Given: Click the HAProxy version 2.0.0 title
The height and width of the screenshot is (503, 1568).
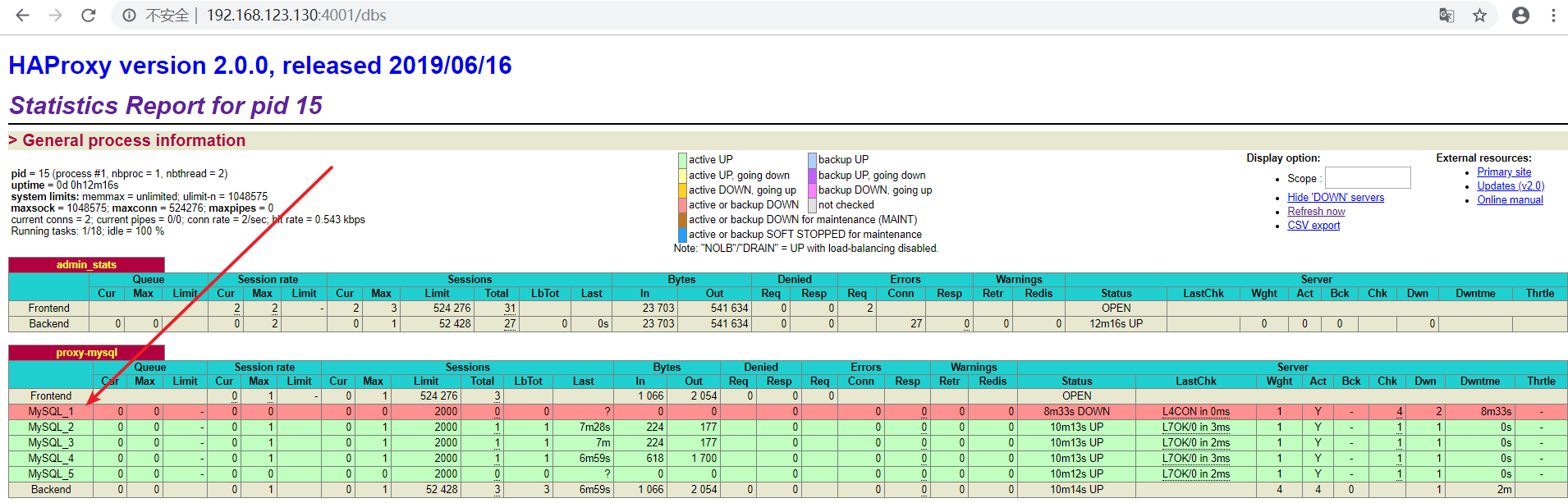Looking at the screenshot, I should tap(260, 66).
